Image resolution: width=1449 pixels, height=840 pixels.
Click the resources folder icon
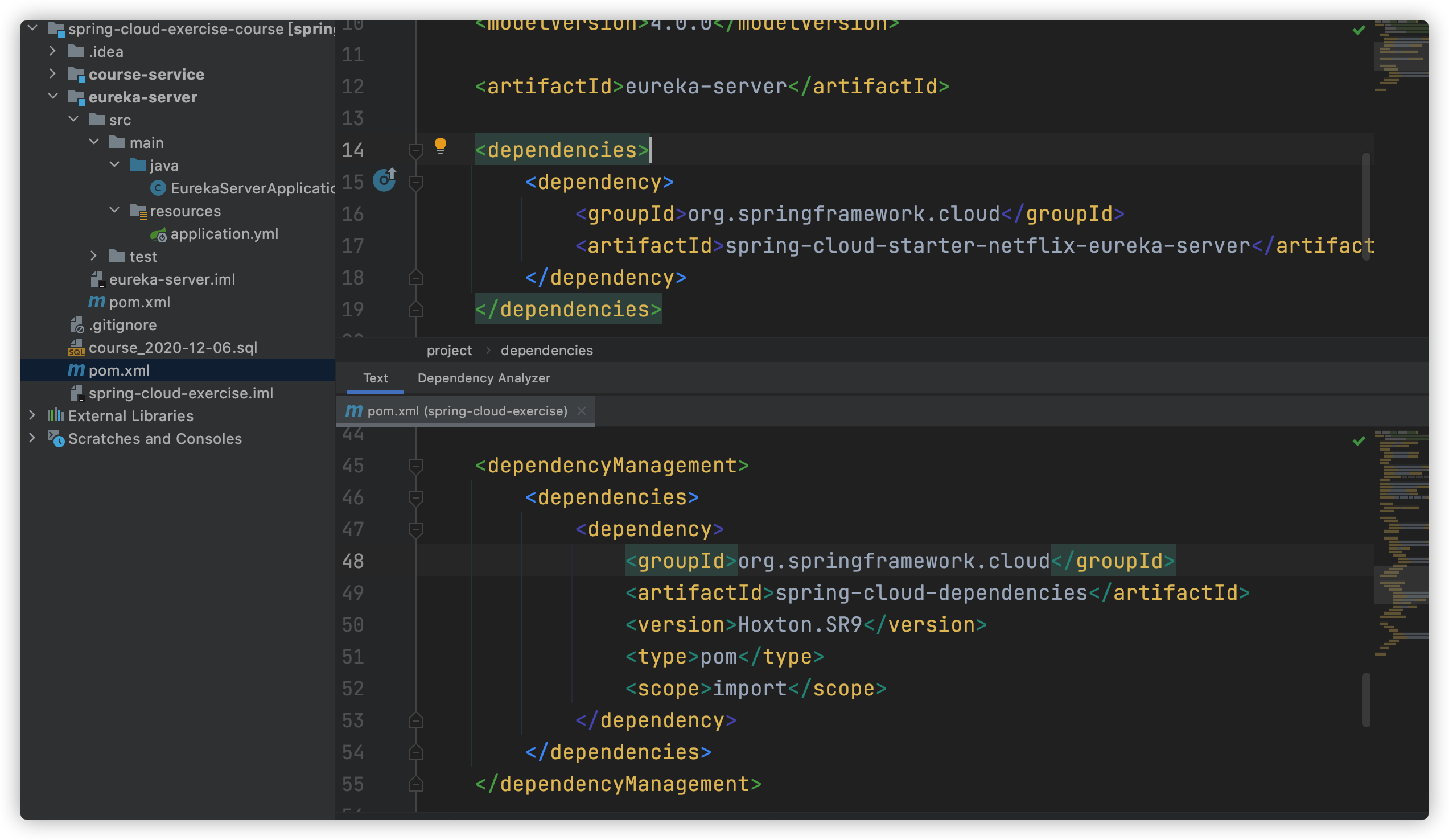pos(138,211)
